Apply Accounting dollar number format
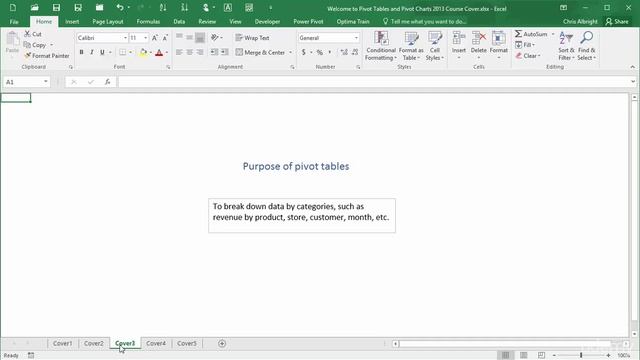The width and height of the screenshot is (640, 360). (x=304, y=52)
